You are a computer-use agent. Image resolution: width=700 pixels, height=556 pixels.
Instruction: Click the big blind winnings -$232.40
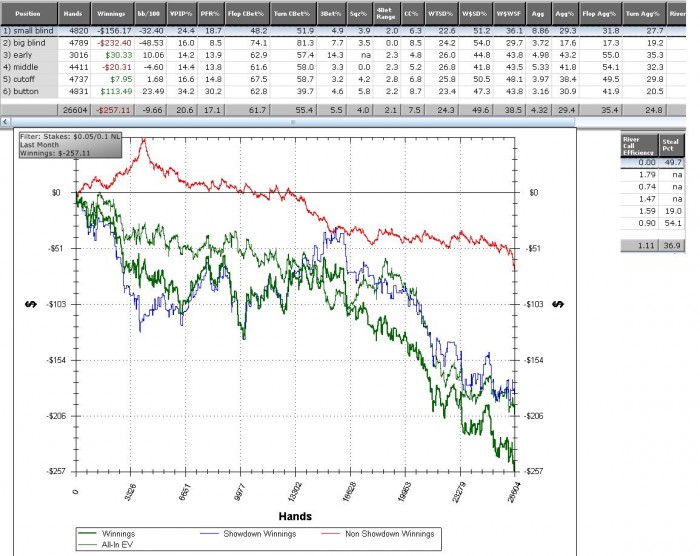[x=116, y=43]
